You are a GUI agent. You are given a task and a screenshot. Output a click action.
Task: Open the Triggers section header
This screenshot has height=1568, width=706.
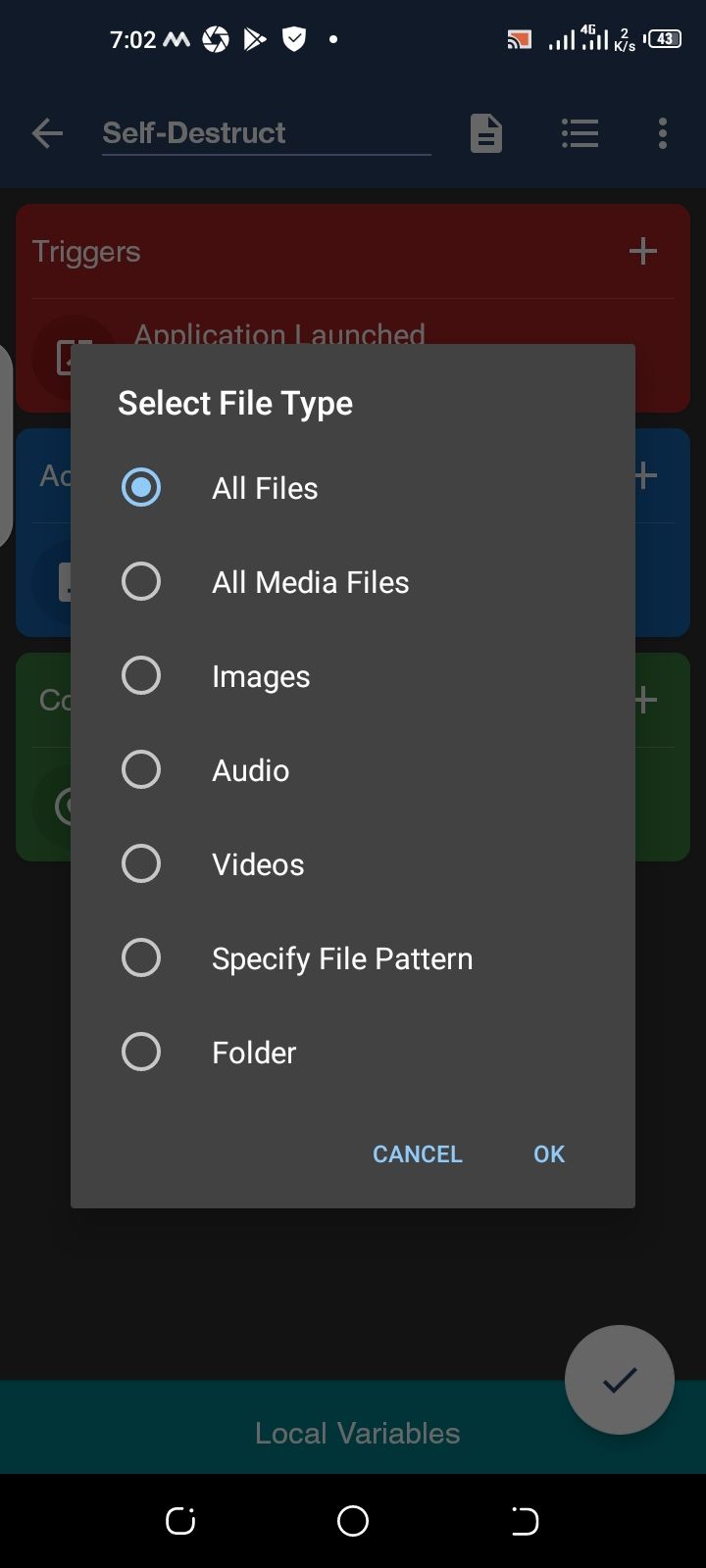[86, 252]
